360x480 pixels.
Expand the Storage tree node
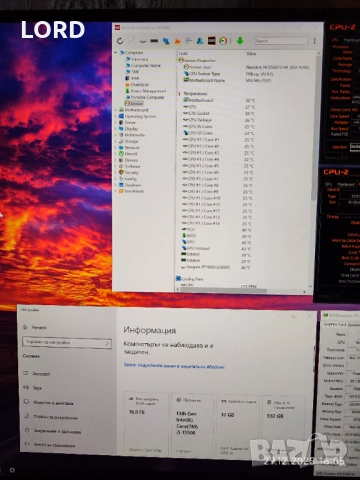click(116, 141)
